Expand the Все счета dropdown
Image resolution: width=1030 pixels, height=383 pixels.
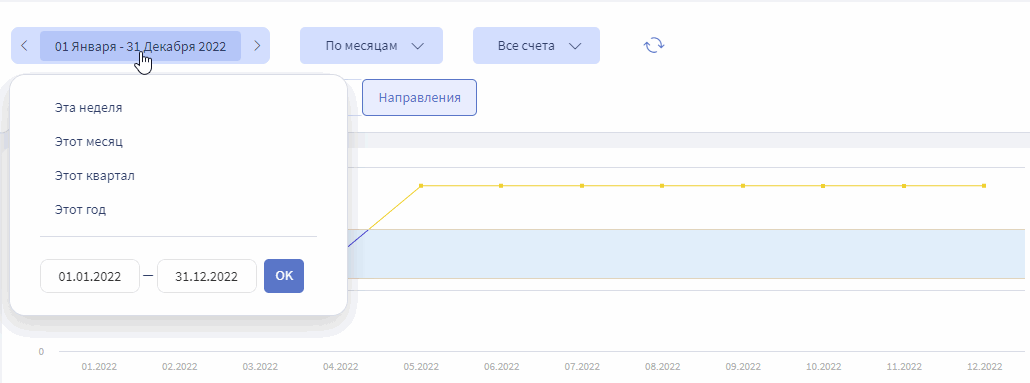536,45
